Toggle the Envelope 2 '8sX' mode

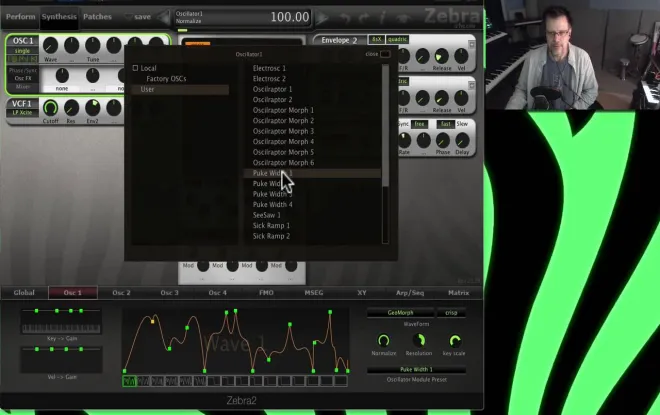click(376, 39)
